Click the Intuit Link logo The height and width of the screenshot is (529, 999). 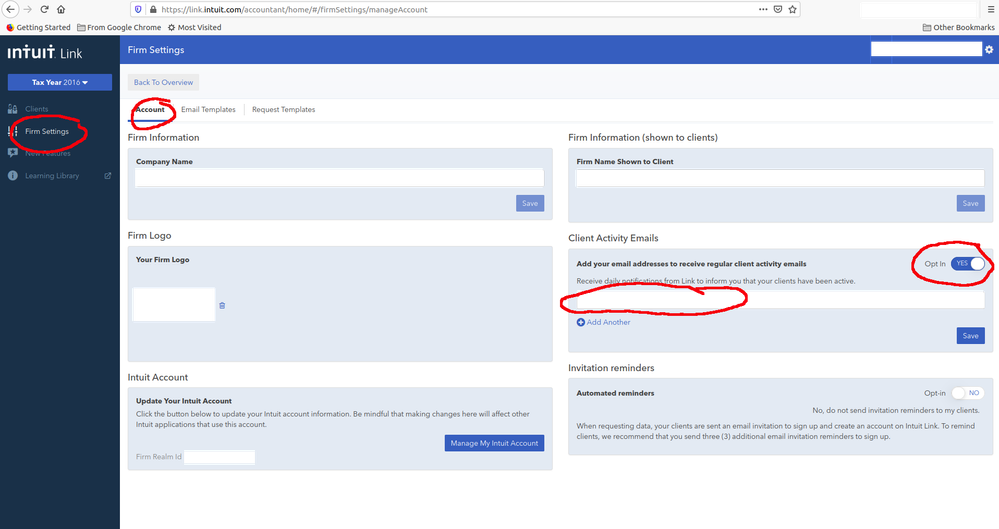(45, 52)
